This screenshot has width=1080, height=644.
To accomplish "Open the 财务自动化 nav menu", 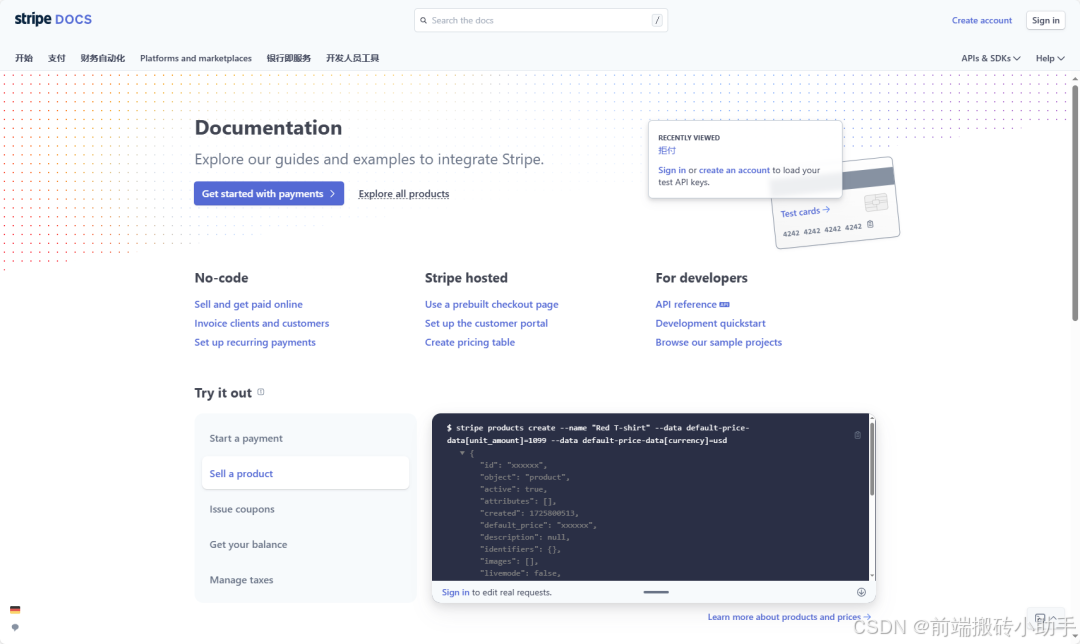I will (x=103, y=59).
